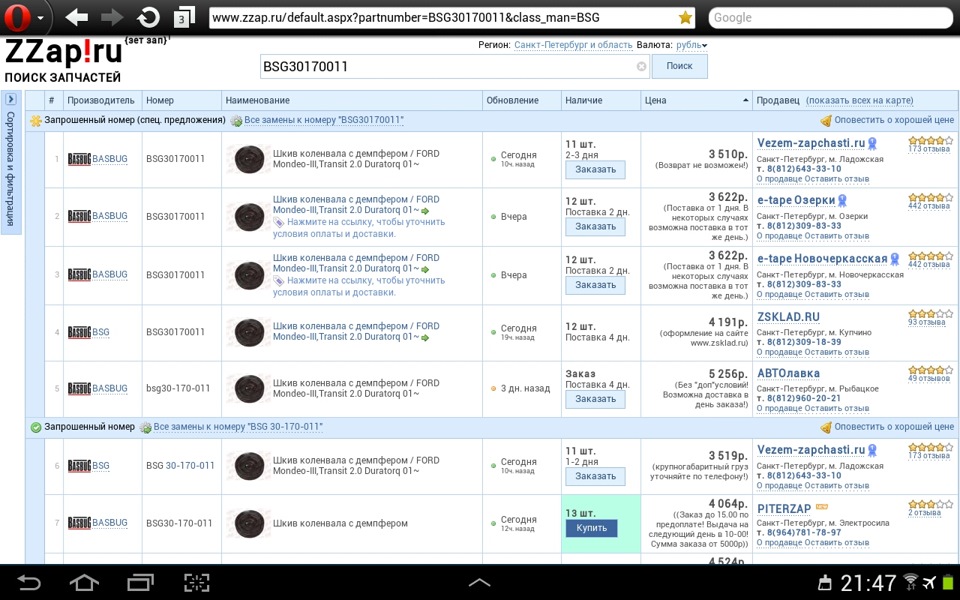This screenshot has width=960, height=600.
Task: Click upper Оповестить о хорошей цене link
Action: pos(894,120)
